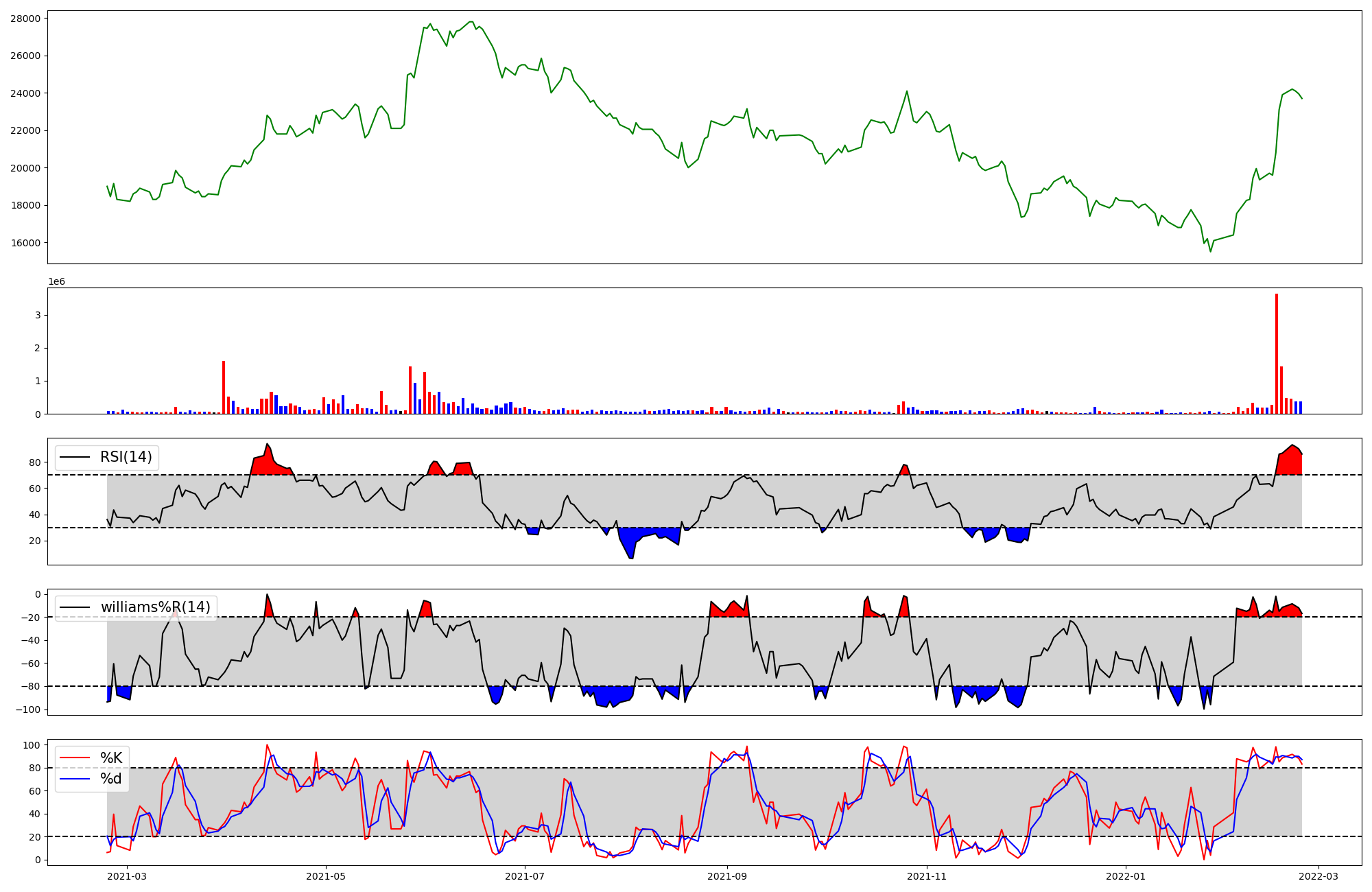Image resolution: width=1372 pixels, height=892 pixels.
Task: Click the 2021-03 x-axis date label
Action: pos(127,876)
